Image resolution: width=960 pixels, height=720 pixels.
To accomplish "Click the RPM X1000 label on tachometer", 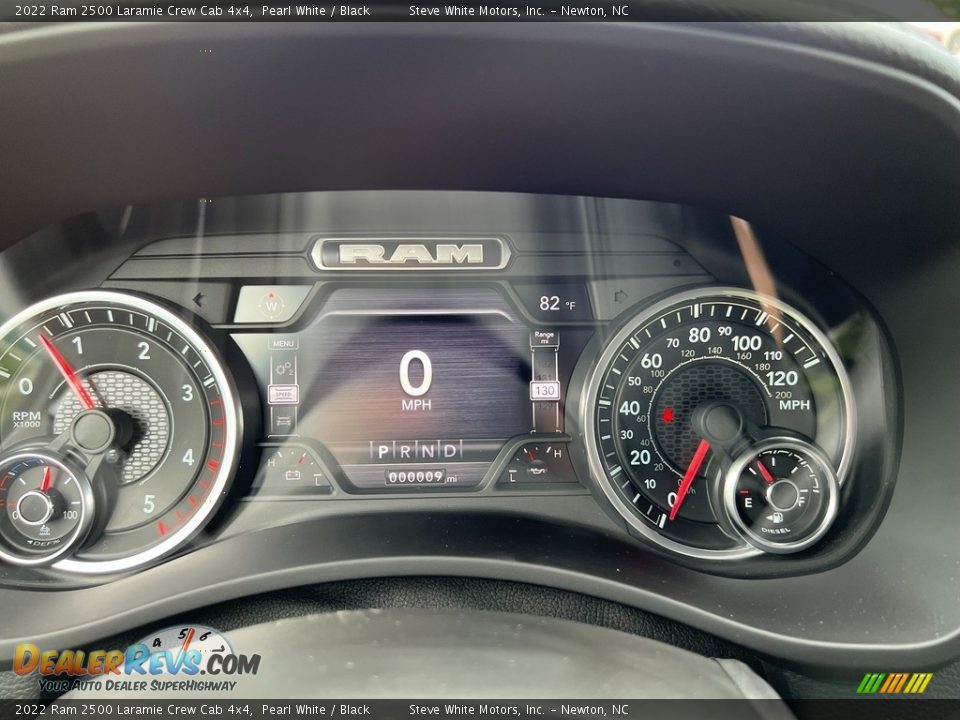I will 26,419.
